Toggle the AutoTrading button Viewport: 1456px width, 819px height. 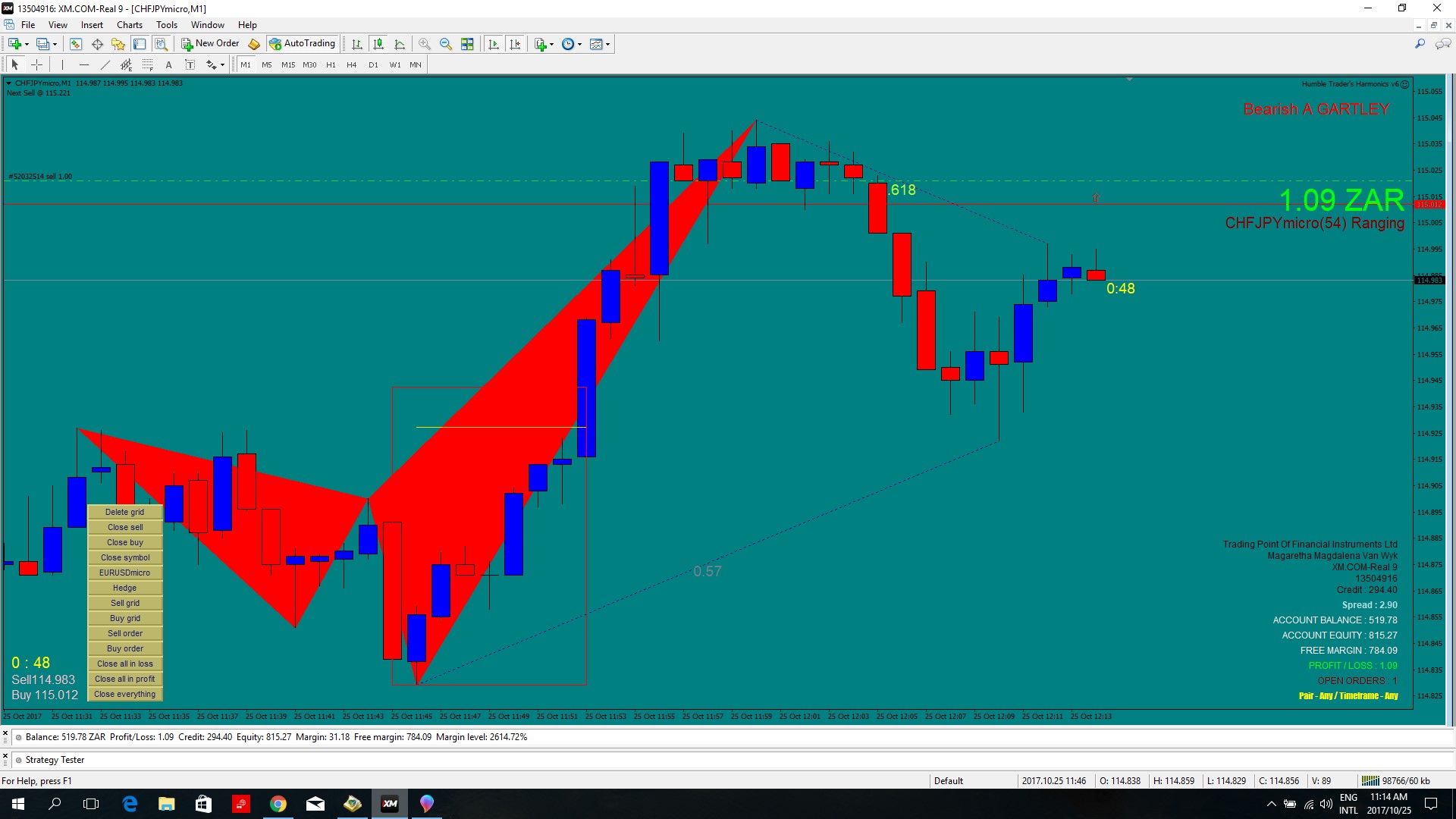pos(303,44)
